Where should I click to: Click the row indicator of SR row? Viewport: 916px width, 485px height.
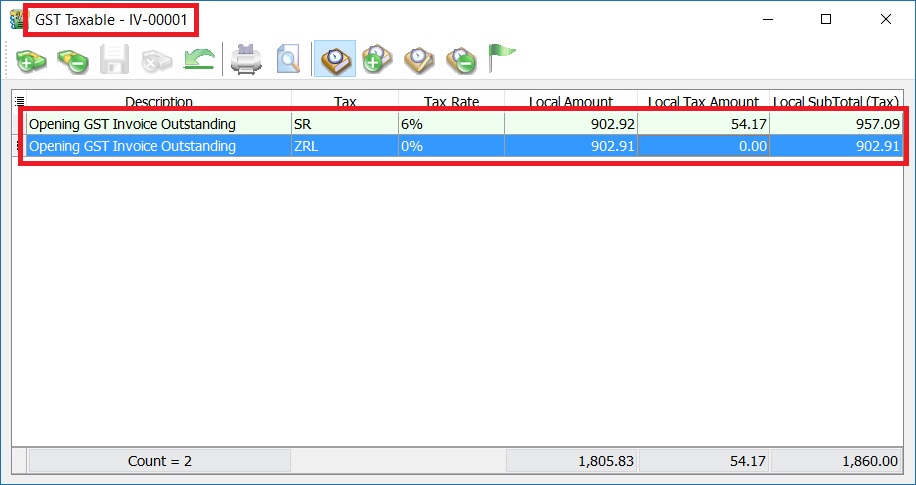click(19, 124)
